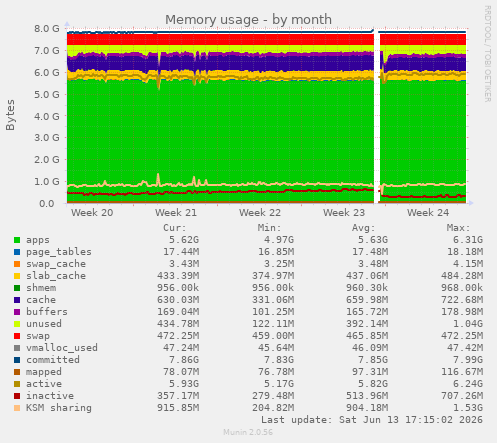The width and height of the screenshot is (497, 443).
Task: Click the '0.0' y-axis tick label
Action: 47,204
